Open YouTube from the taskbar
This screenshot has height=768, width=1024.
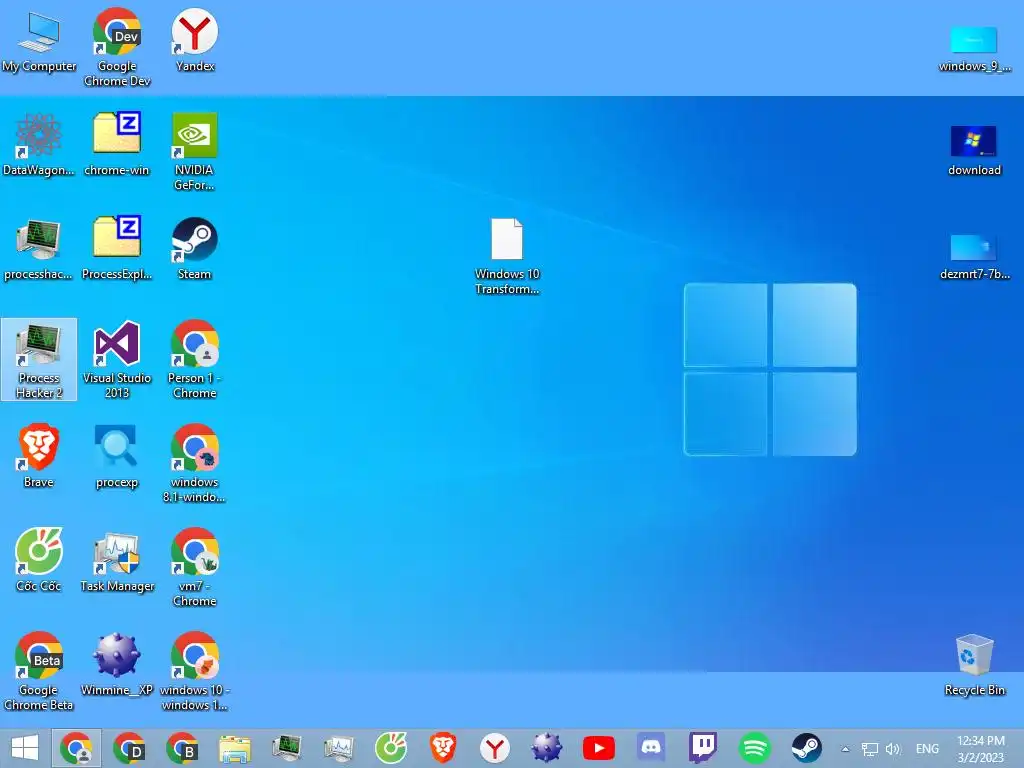pos(599,748)
